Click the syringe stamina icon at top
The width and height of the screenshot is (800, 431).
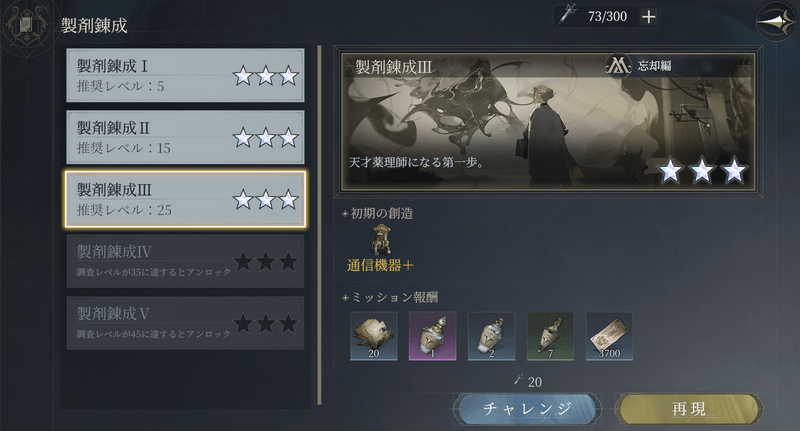click(567, 14)
